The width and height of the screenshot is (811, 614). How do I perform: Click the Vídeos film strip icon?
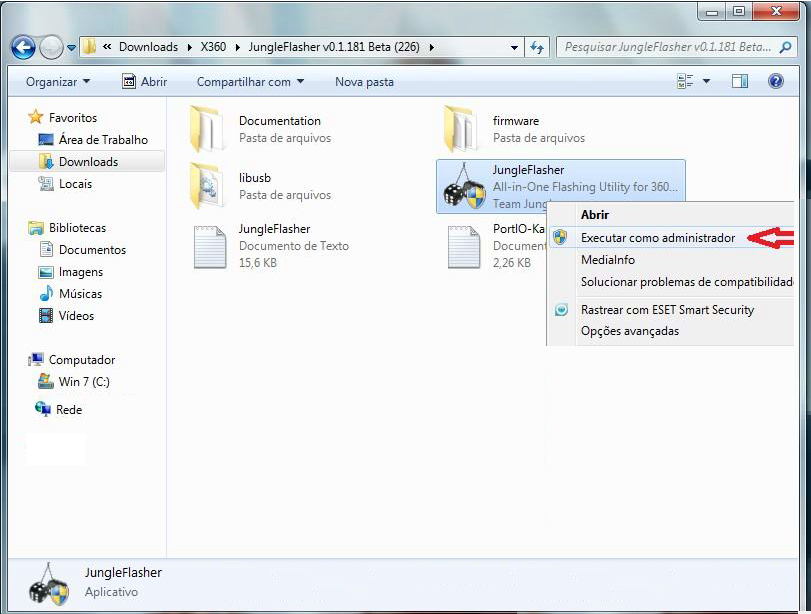46,315
